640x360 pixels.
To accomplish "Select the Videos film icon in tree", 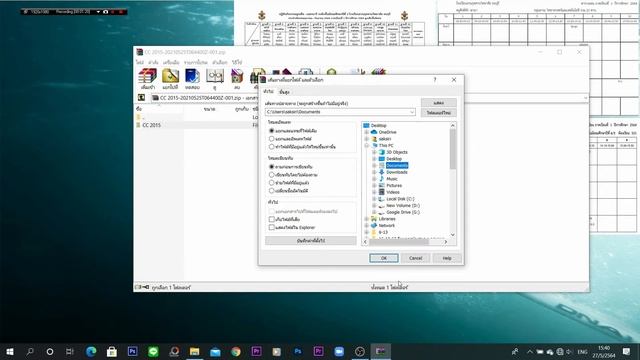I will (x=382, y=192).
